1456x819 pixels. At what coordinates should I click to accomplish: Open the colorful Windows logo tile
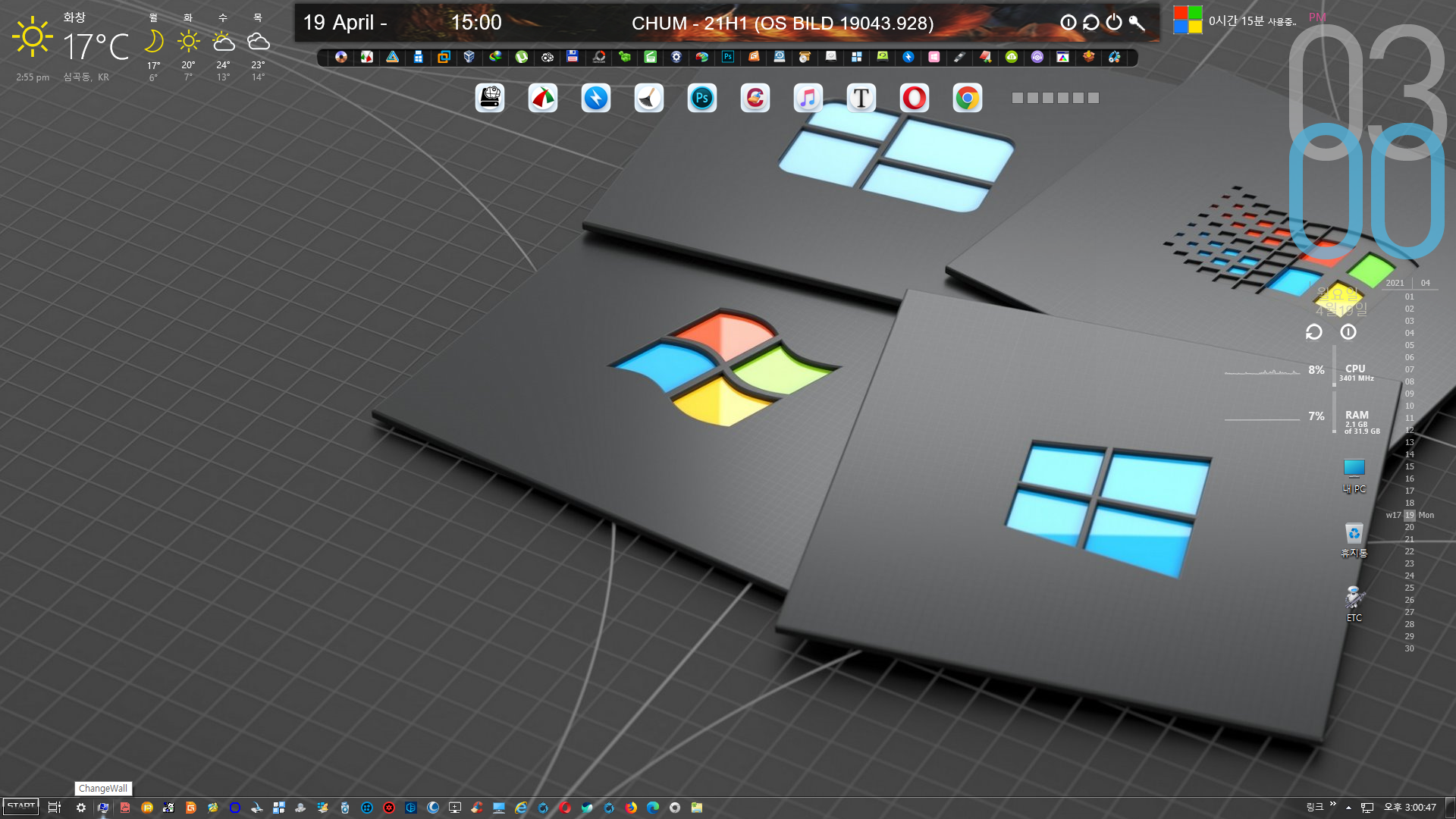point(1188,20)
